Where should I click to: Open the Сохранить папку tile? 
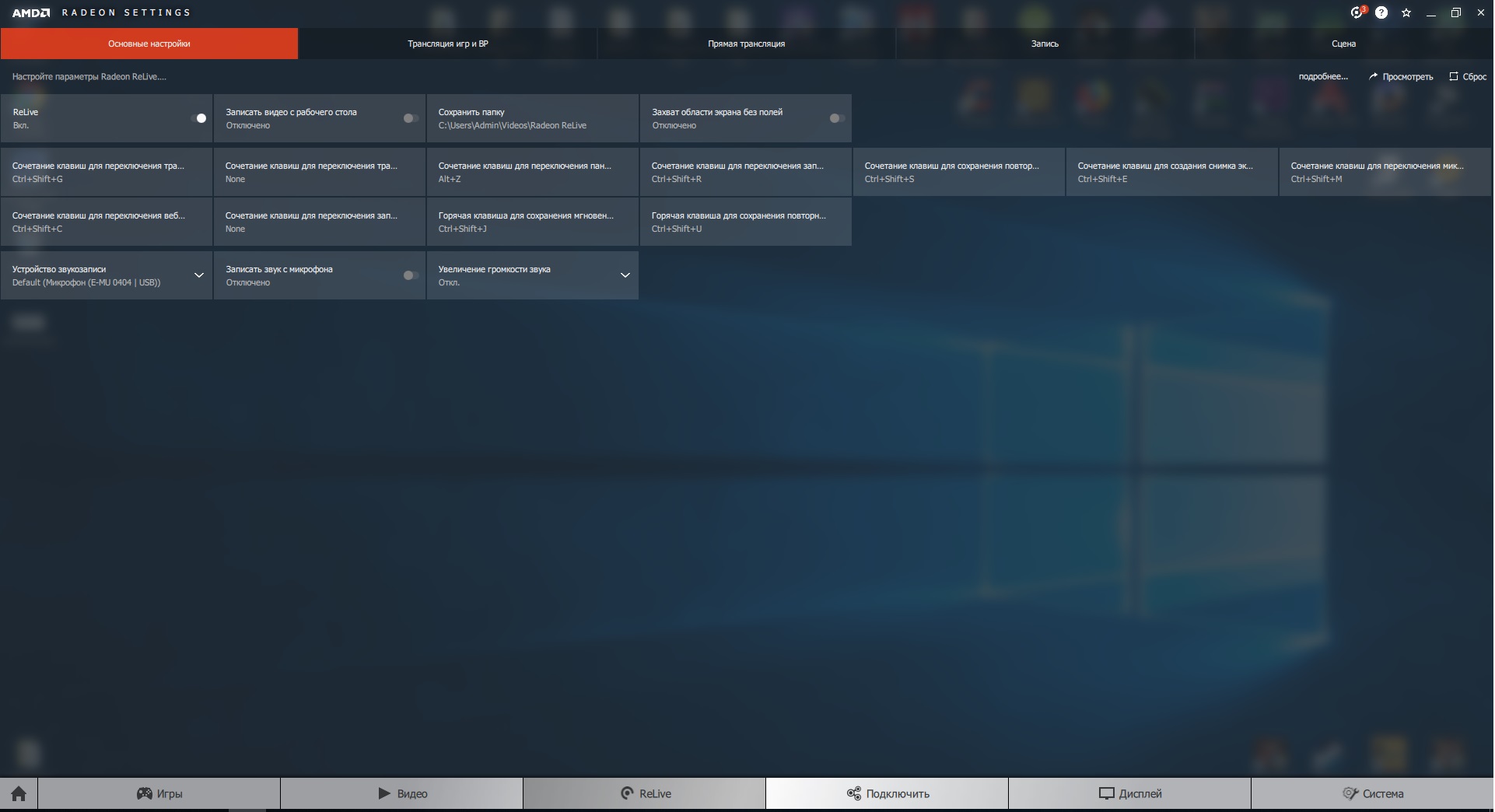coord(533,118)
